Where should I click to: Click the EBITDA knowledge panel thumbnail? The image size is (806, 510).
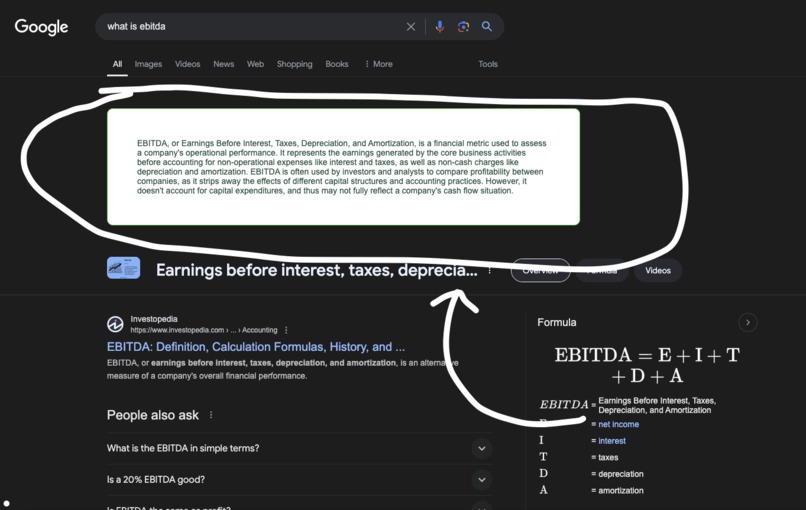point(123,268)
